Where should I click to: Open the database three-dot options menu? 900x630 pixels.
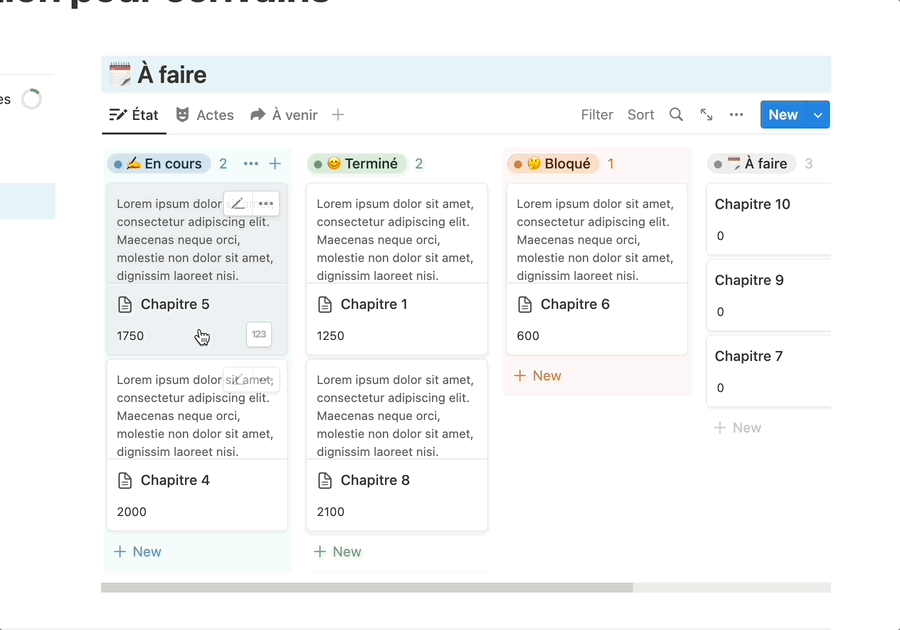[736, 115]
